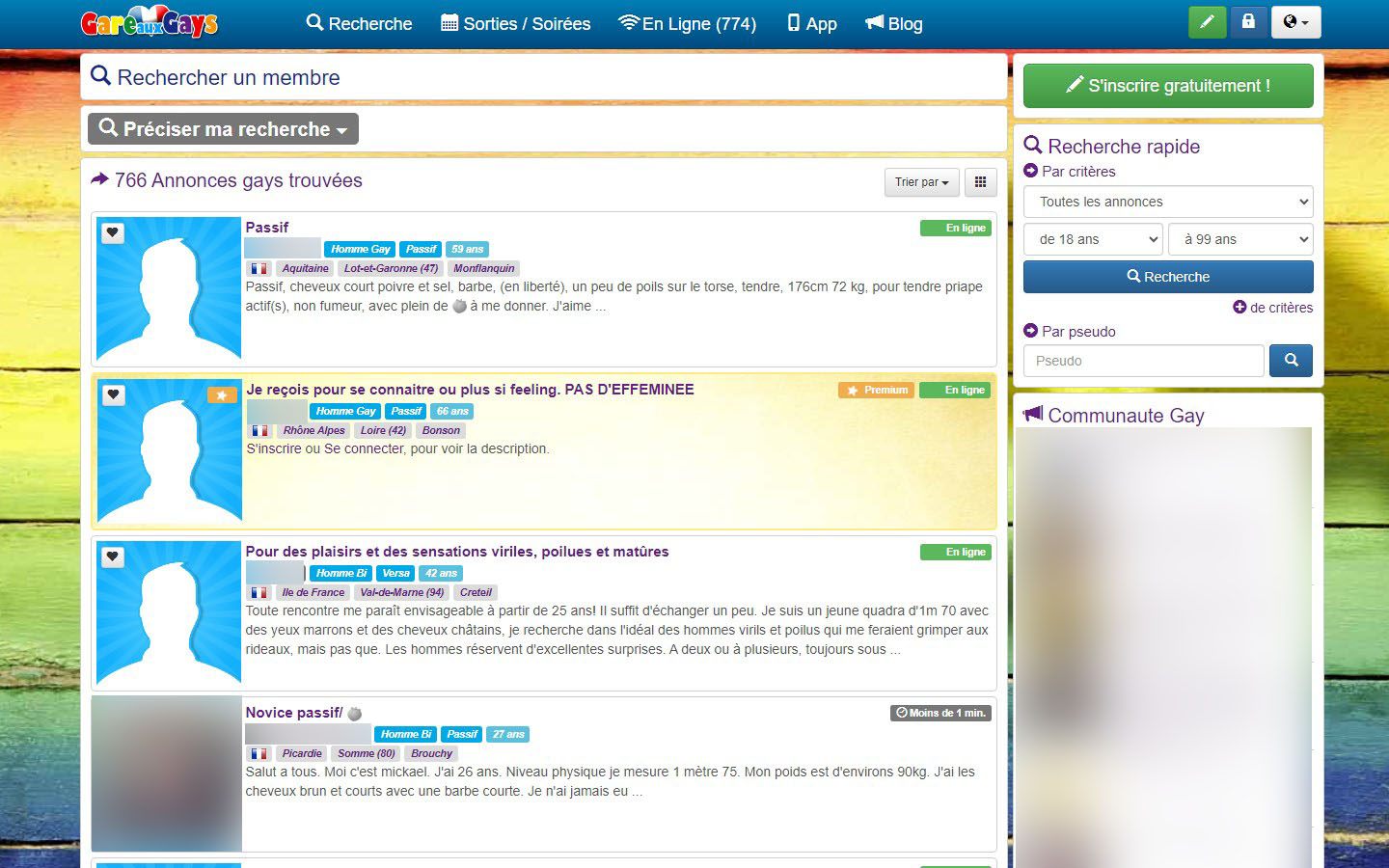1389x868 pixels.
Task: Open the Recherche menu item
Action: (x=359, y=23)
